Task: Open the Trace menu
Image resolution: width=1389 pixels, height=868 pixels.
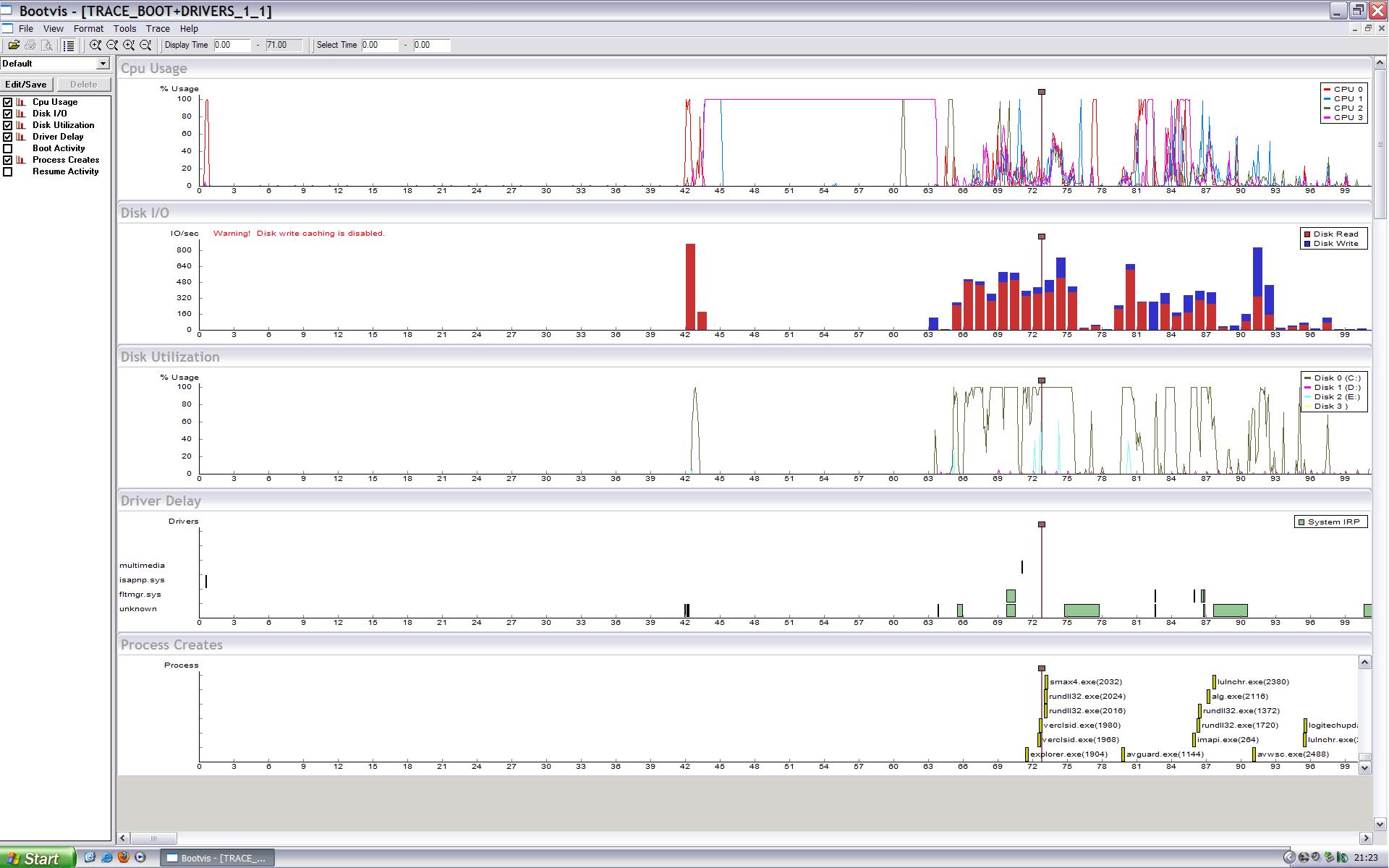Action: [x=158, y=29]
